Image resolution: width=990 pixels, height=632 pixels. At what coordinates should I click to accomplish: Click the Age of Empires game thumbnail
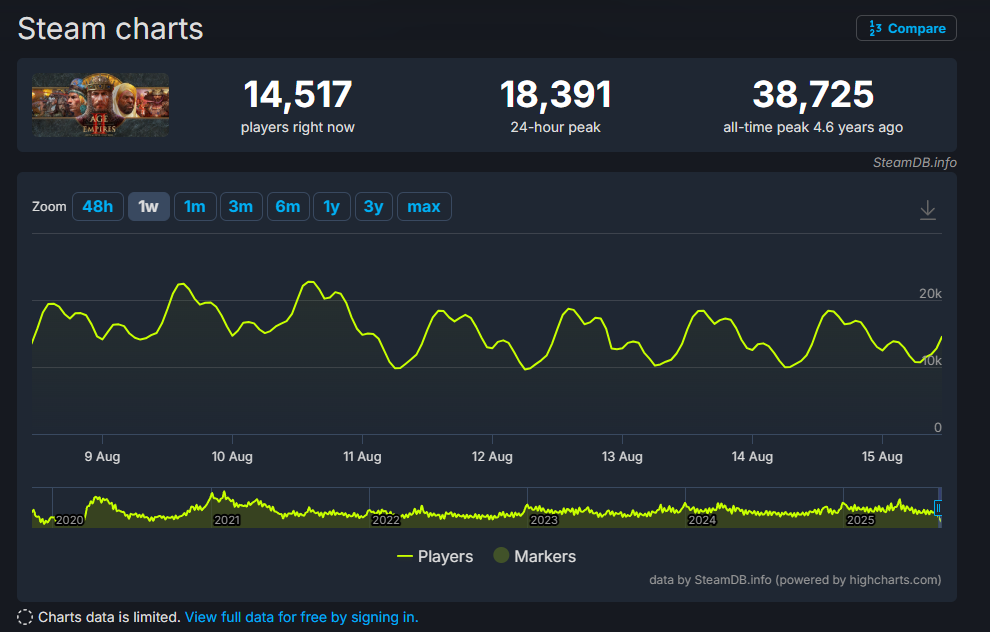coord(100,105)
